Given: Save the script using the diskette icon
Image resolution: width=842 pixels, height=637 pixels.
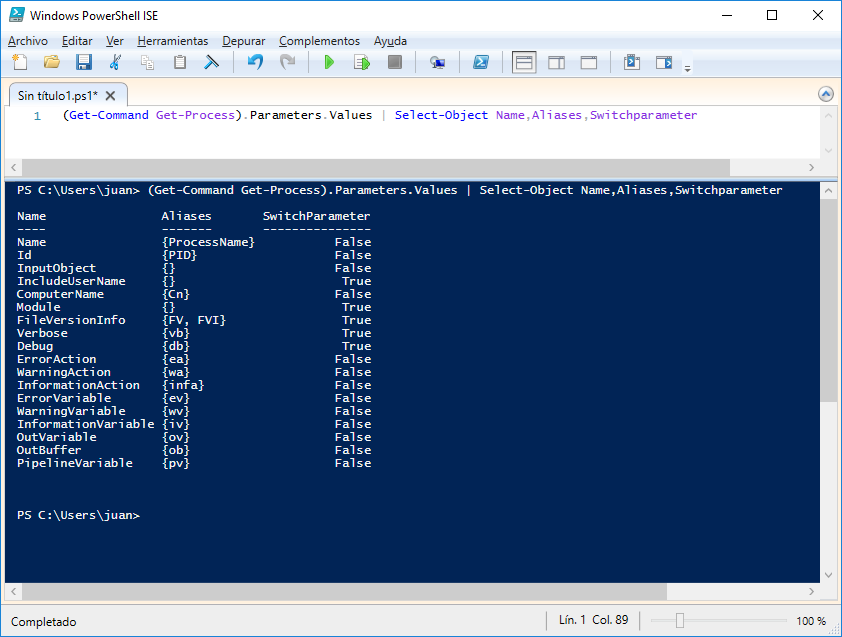Looking at the screenshot, I should [84, 62].
